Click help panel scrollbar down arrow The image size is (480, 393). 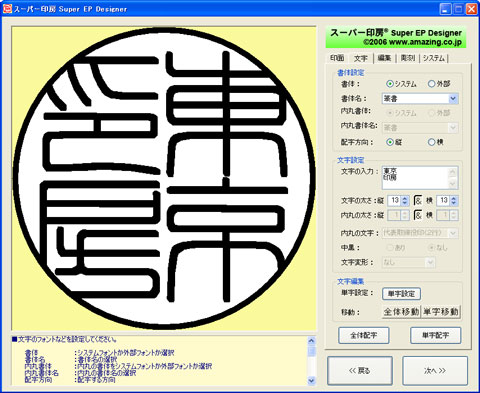(x=311, y=380)
